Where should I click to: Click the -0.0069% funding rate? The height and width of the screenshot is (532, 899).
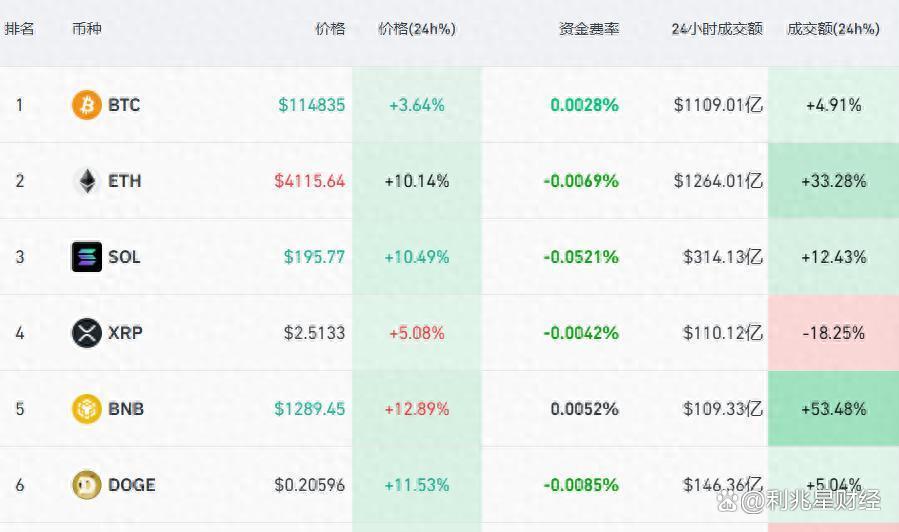(x=581, y=181)
